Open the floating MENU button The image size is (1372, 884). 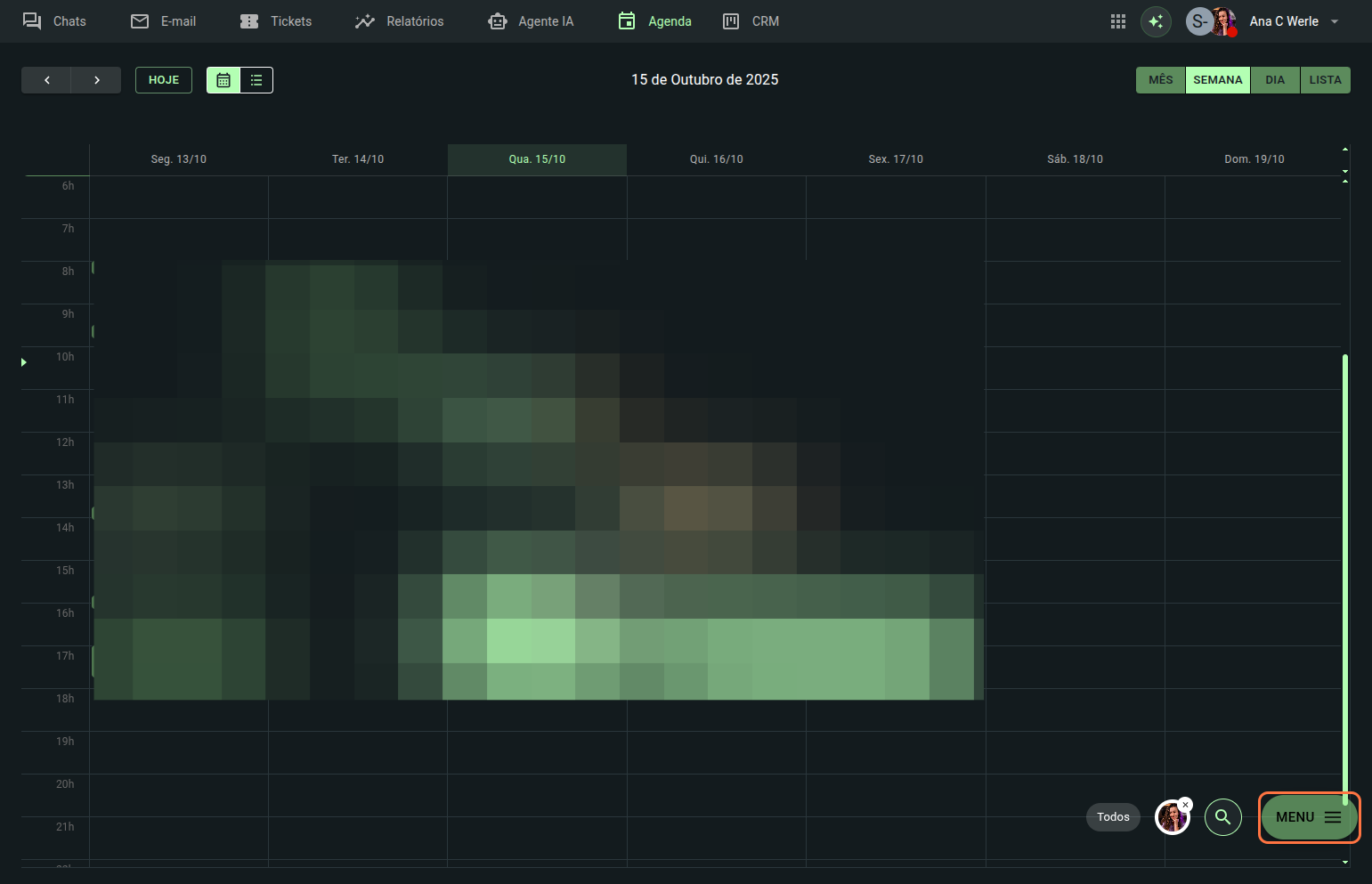click(1308, 817)
